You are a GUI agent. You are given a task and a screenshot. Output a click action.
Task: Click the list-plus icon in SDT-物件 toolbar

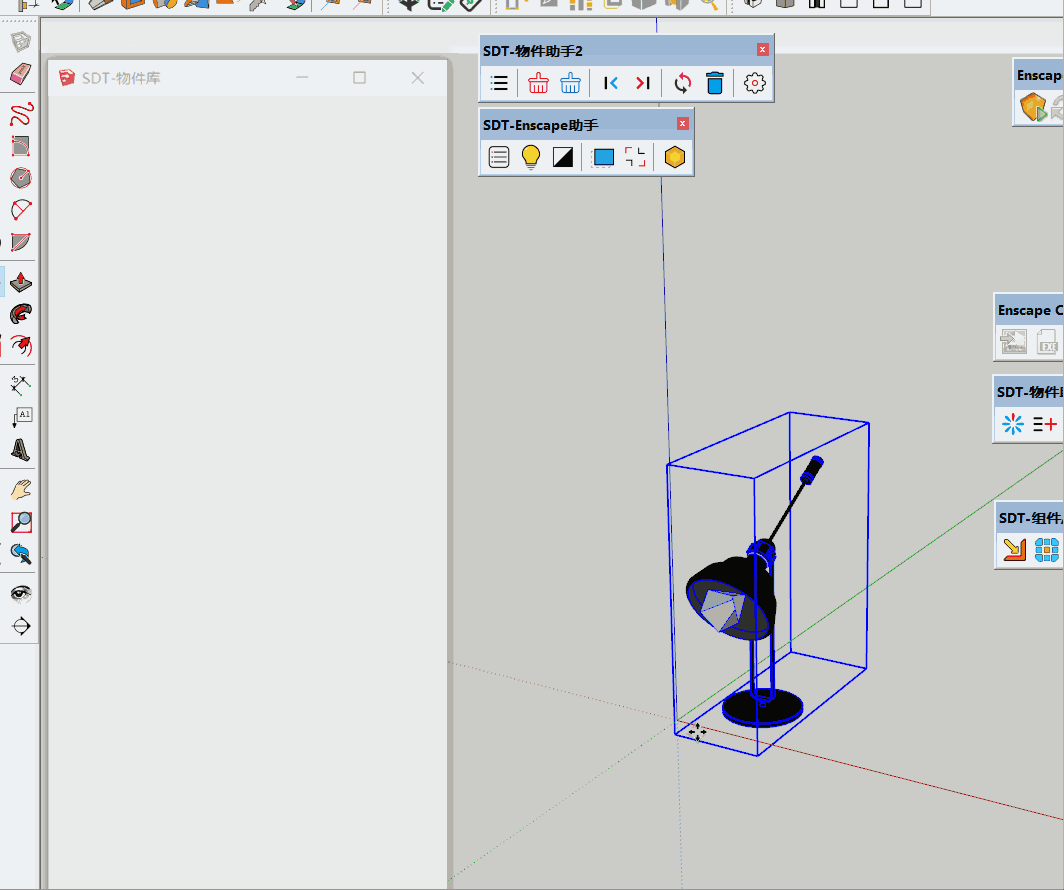click(1045, 424)
